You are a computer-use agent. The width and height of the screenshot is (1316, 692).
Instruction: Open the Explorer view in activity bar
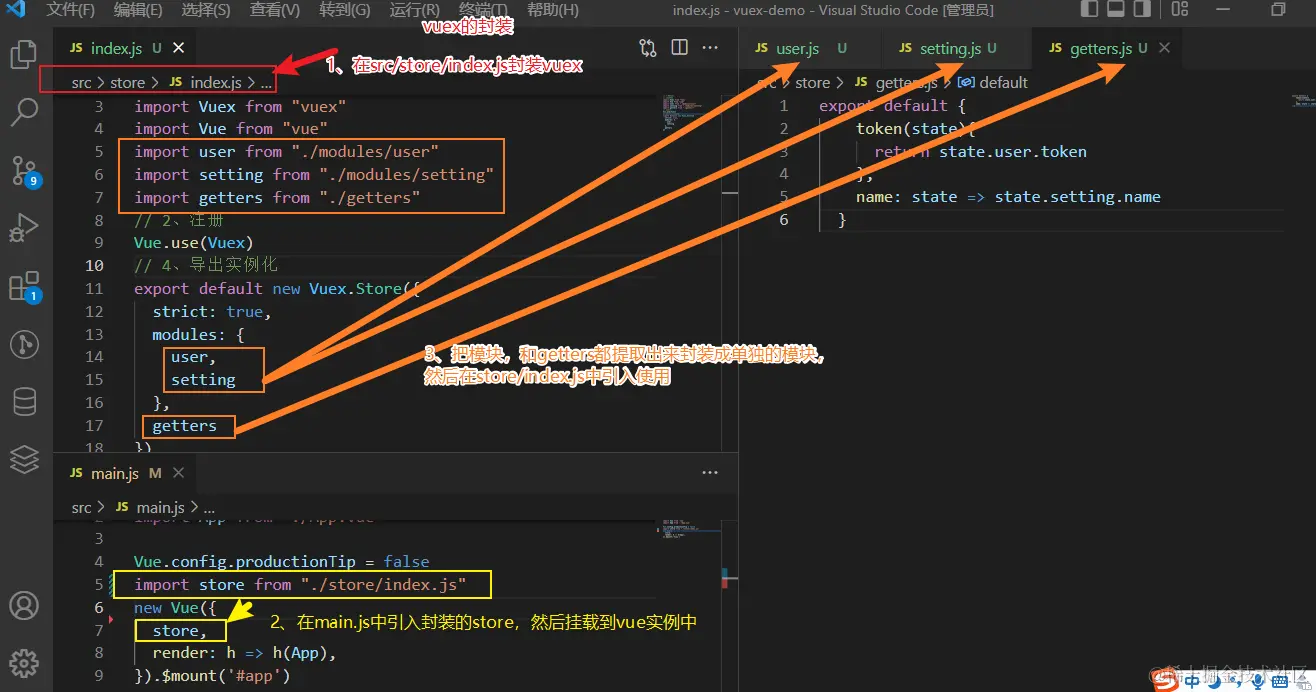[x=23, y=54]
